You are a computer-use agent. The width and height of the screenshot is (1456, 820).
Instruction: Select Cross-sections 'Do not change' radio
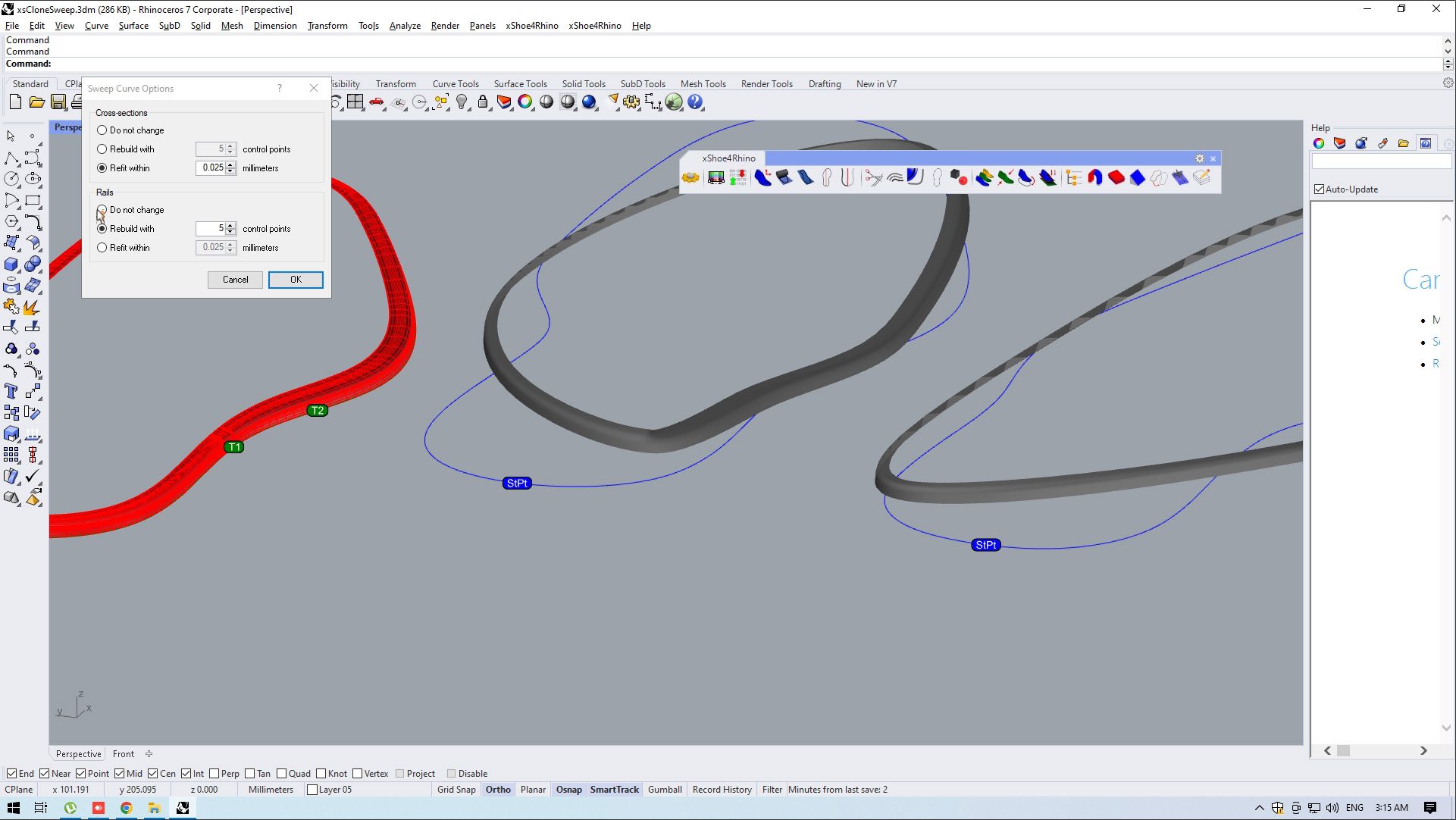tap(102, 130)
